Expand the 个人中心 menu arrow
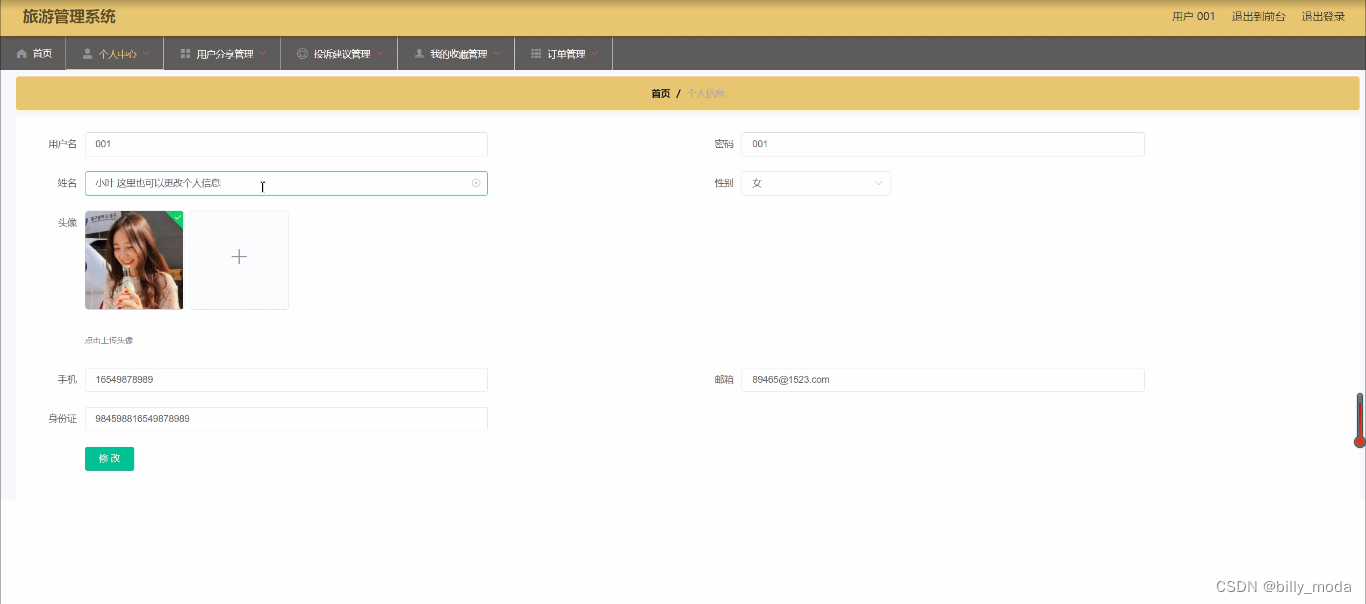Viewport: 1366px width, 604px height. point(147,54)
